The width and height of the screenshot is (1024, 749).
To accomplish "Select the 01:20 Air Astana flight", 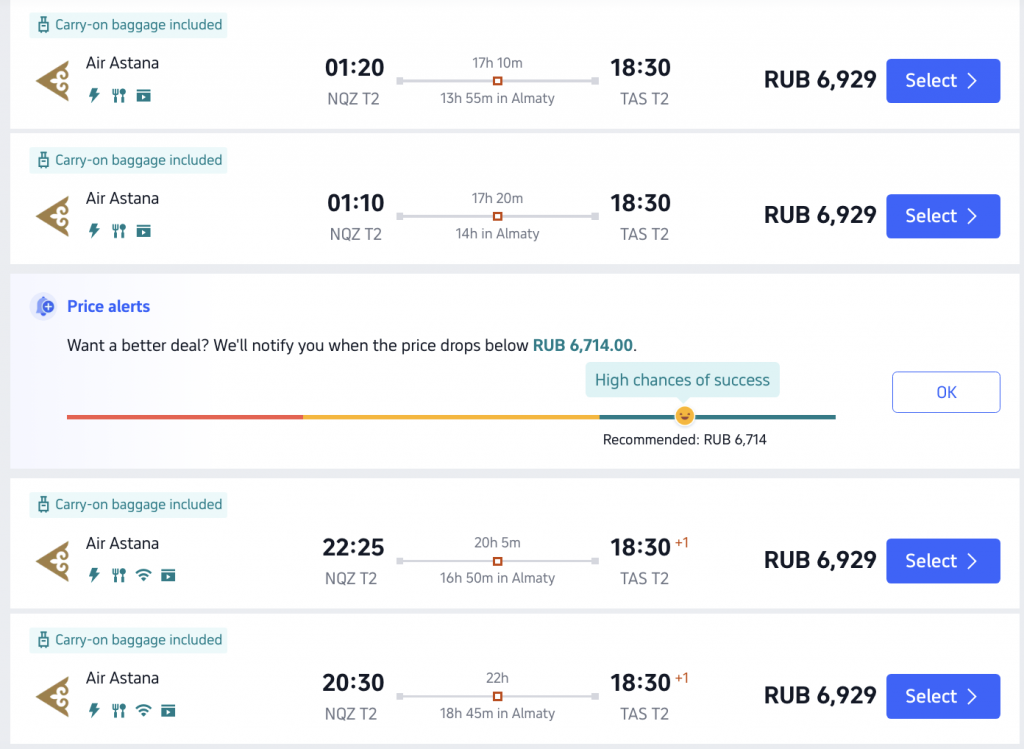I will pyautogui.click(x=942, y=80).
